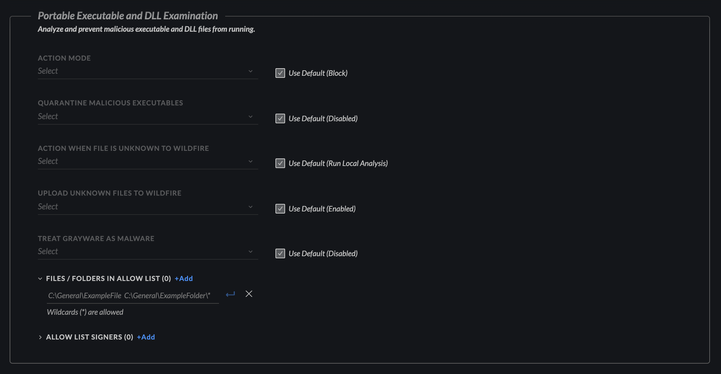Open Upload Unknown Files to WildFire dropdown
The width and height of the screenshot is (721, 374).
(148, 207)
